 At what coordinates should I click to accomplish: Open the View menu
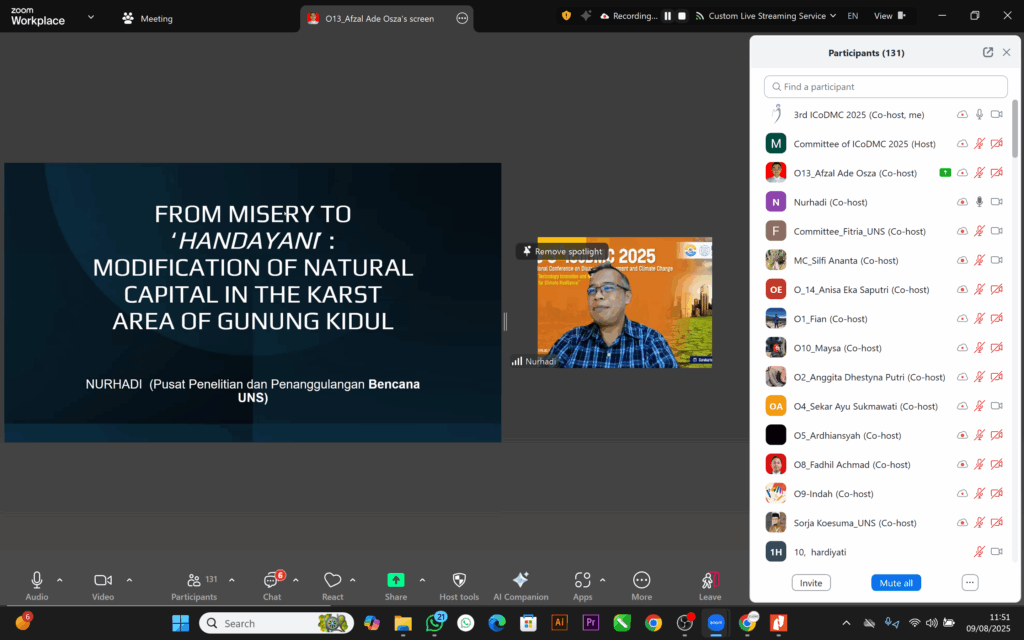click(889, 17)
